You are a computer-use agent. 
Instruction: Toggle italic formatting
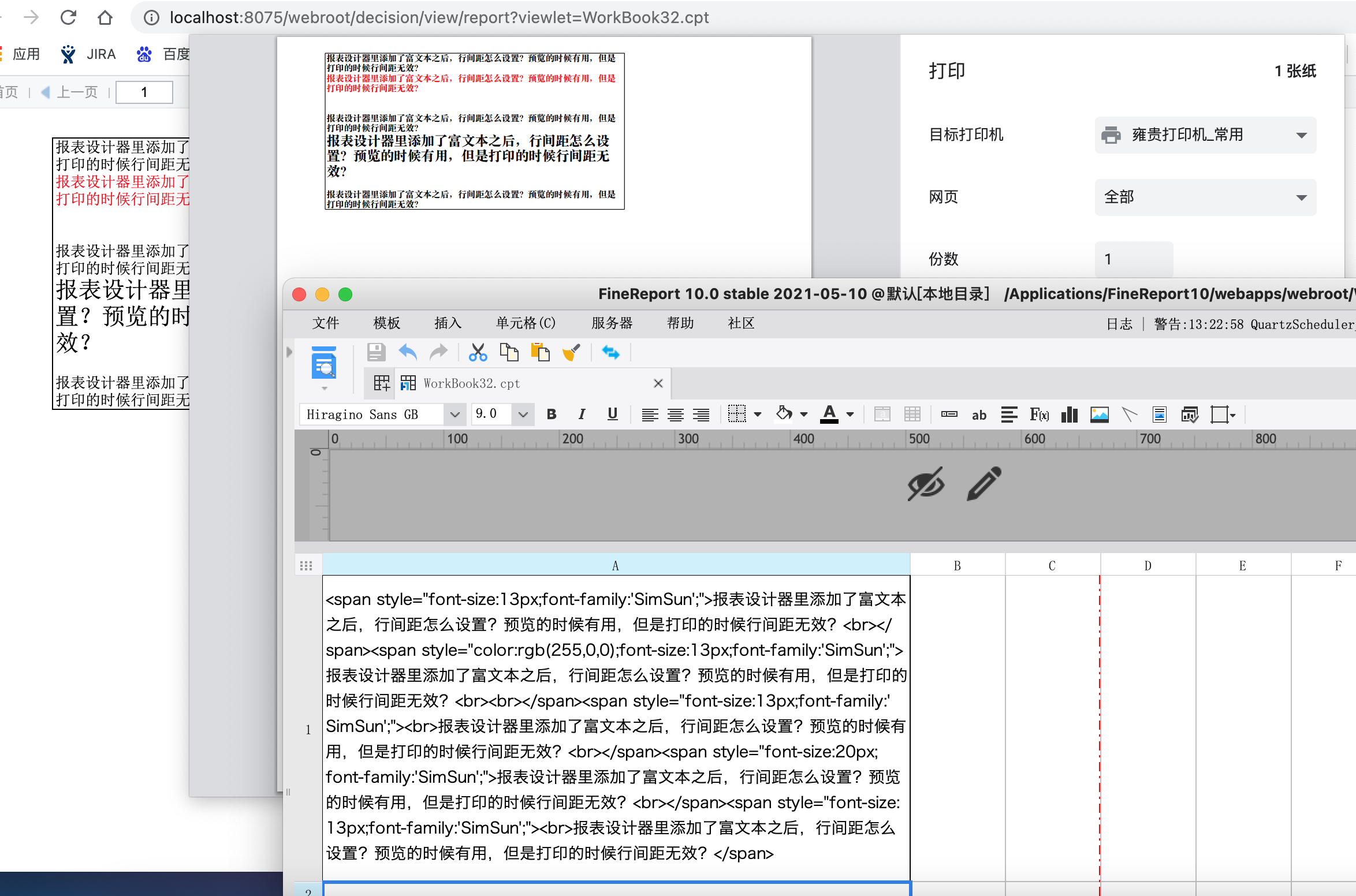click(582, 414)
